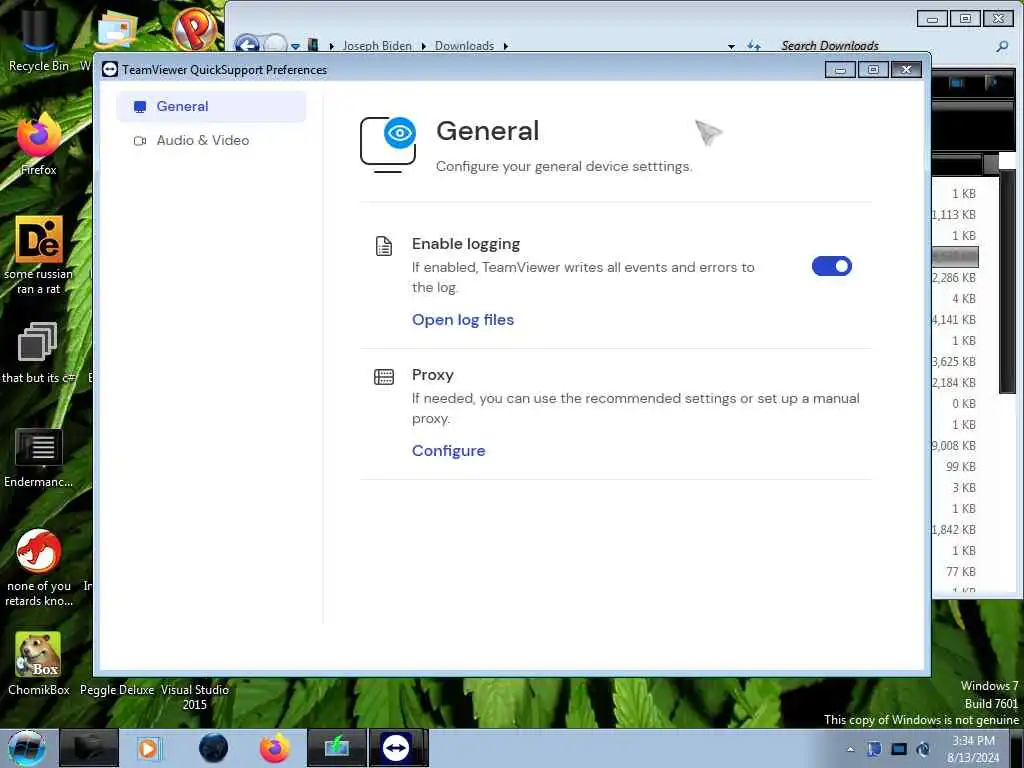Image resolution: width=1024 pixels, height=768 pixels.
Task: Click Joseph Biden in the Explorer breadcrumb
Action: click(377, 46)
